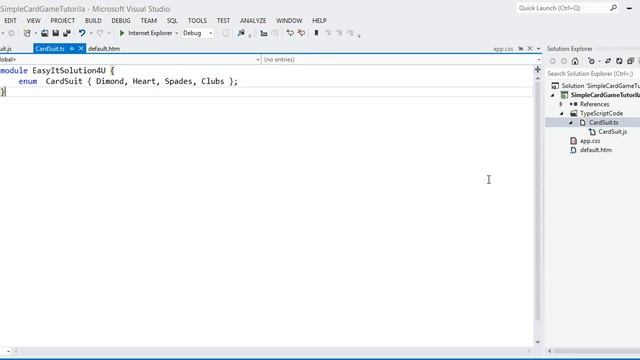Open the ANALYZE menu
This screenshot has width=640, height=360.
pyautogui.click(x=253, y=20)
